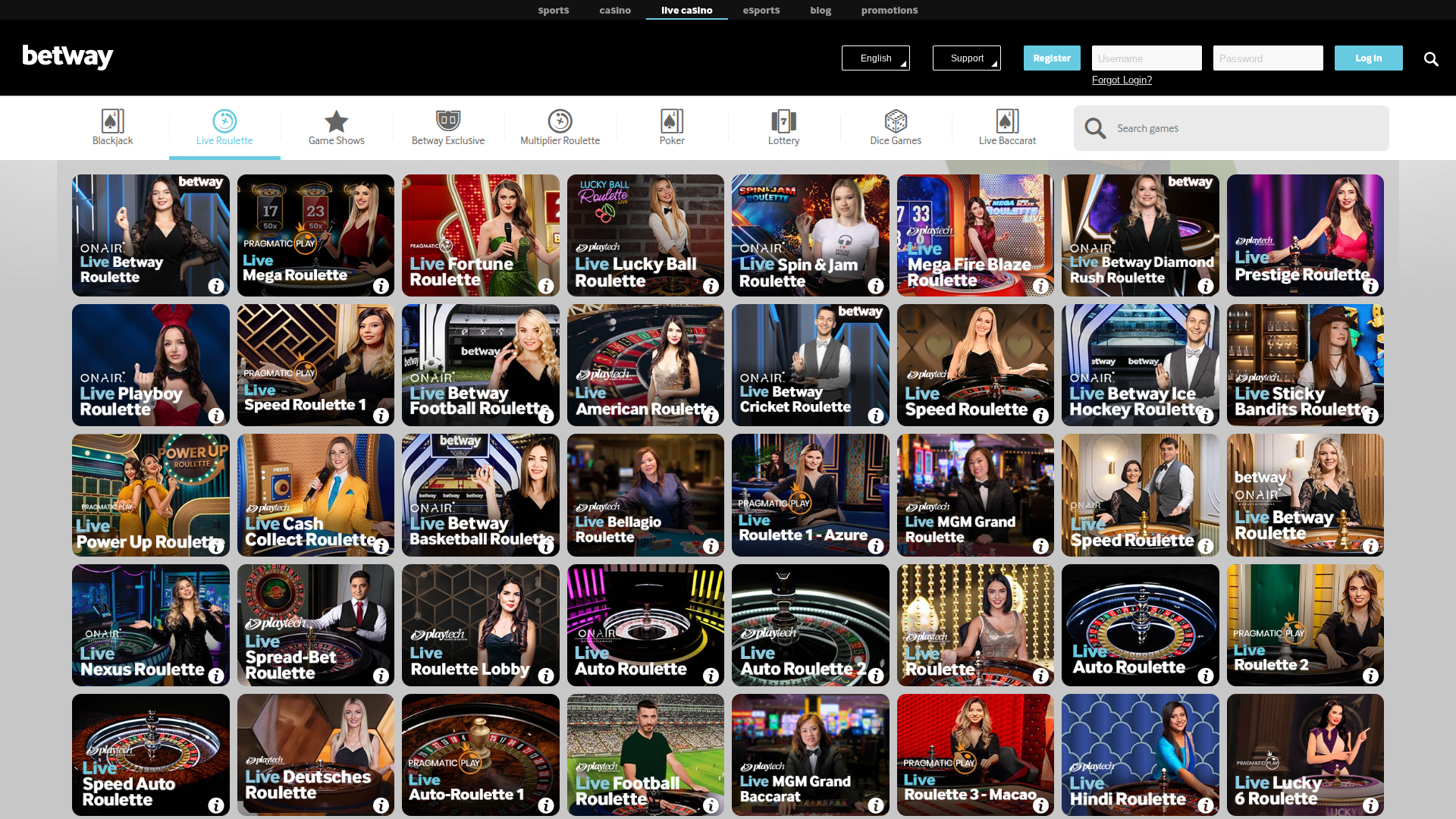The height and width of the screenshot is (819, 1456).
Task: Open Live Betway Basketball Roulette game
Action: [481, 495]
